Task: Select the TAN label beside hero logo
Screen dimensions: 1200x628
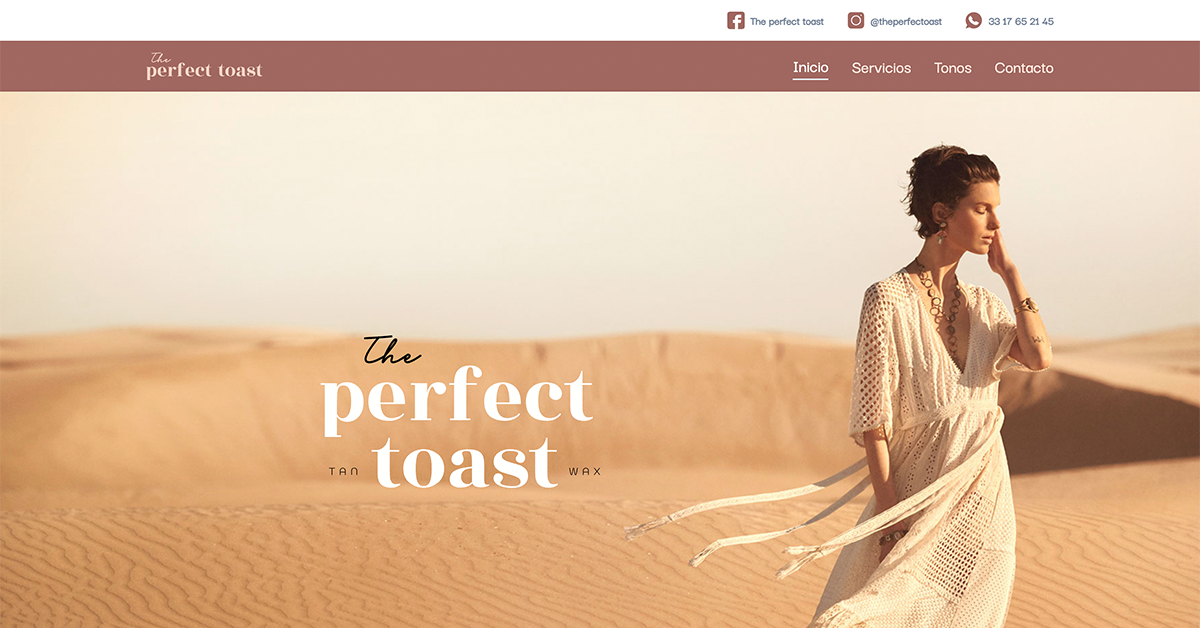Action: coord(344,471)
